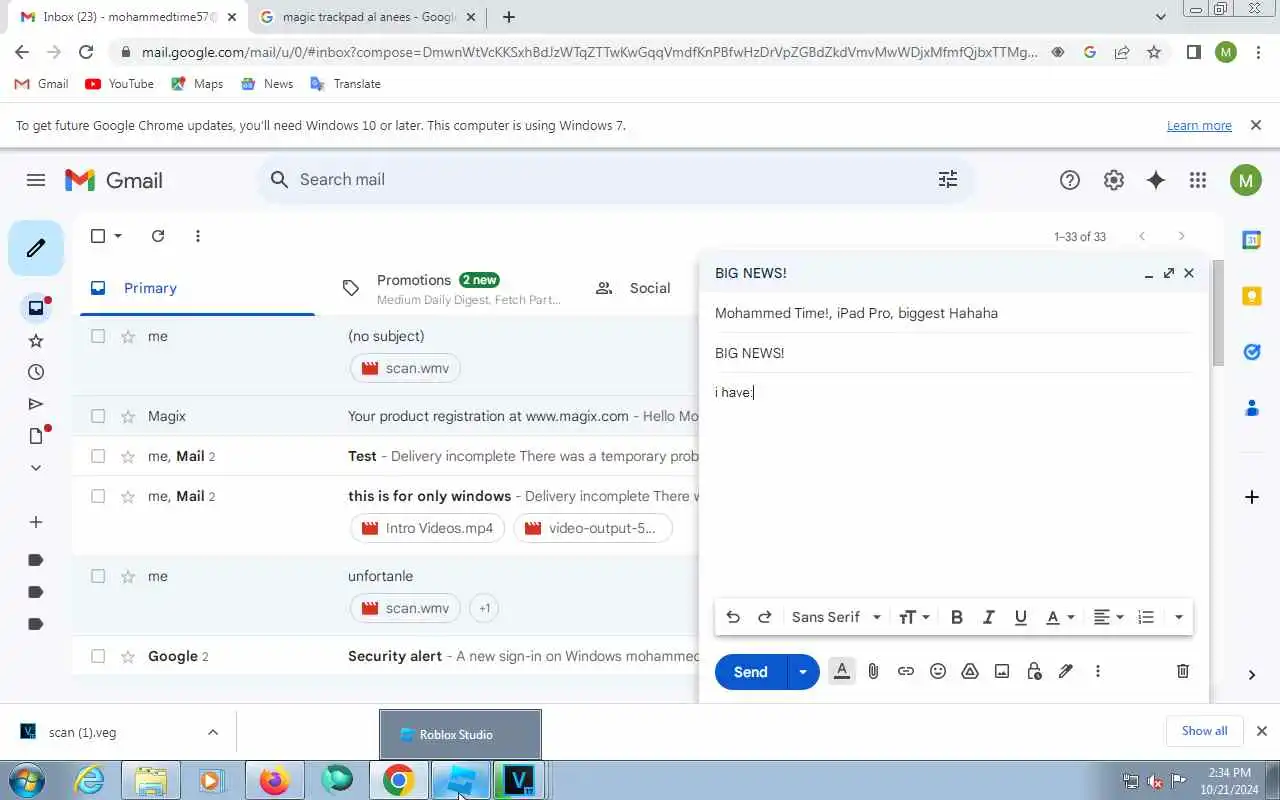Open numbered list button in compose
The width and height of the screenshot is (1280, 800).
coord(1146,617)
